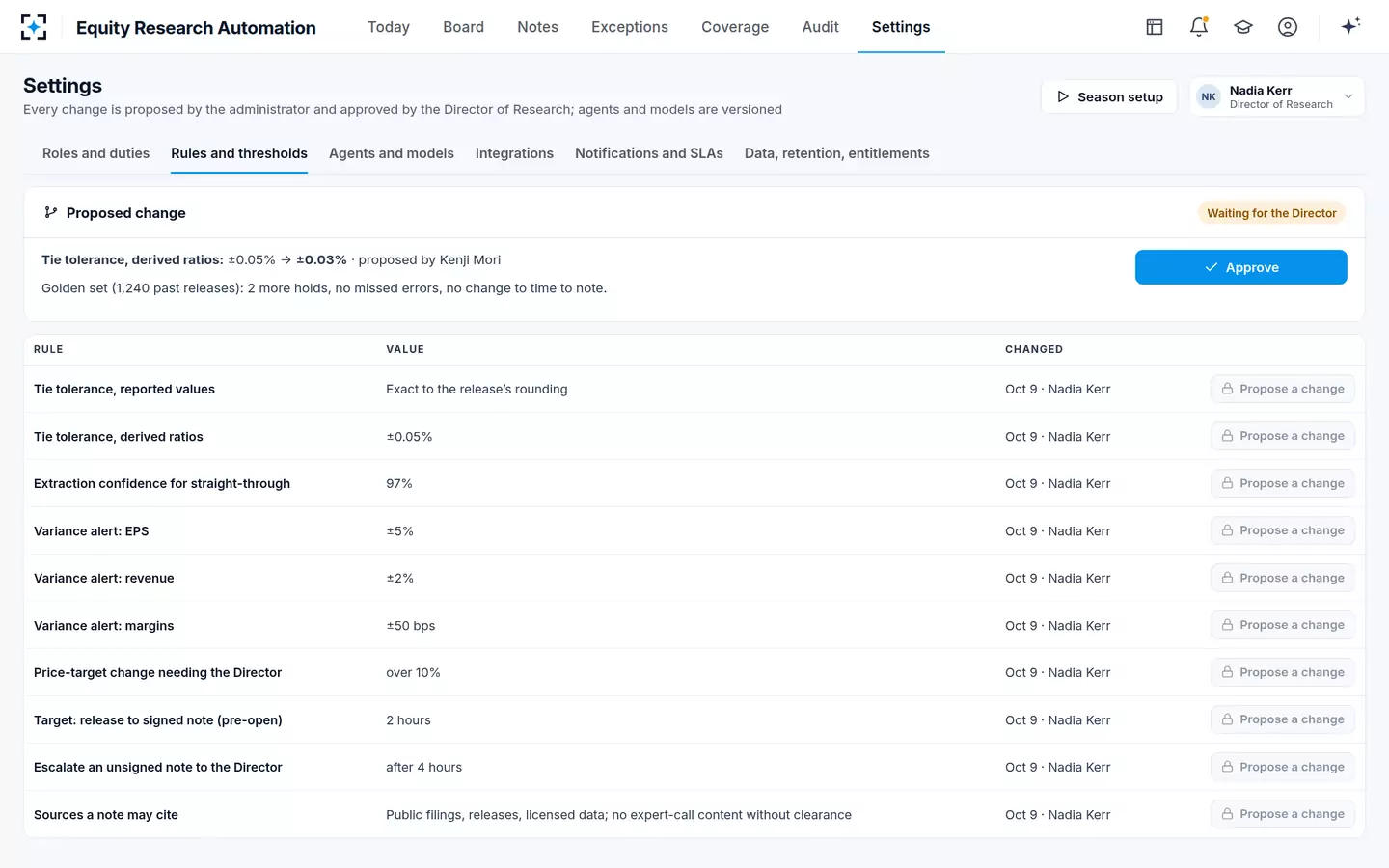Propose a change for price-target Director threshold
1389x868 pixels.
[x=1283, y=672]
